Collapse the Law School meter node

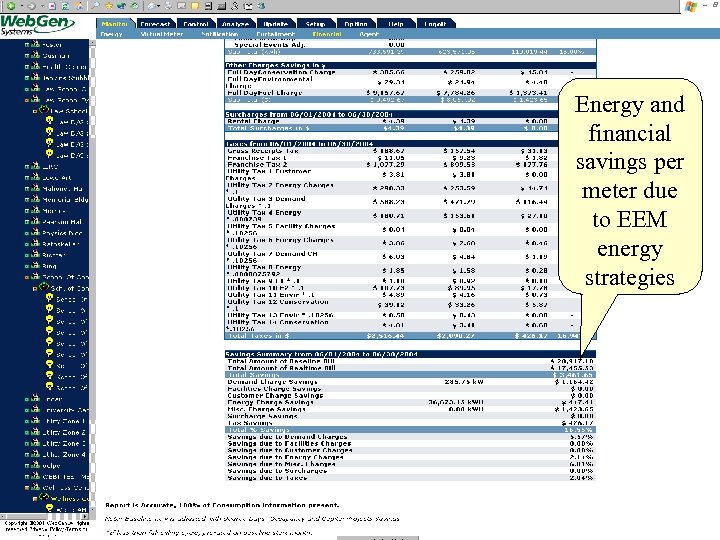tap(34, 111)
